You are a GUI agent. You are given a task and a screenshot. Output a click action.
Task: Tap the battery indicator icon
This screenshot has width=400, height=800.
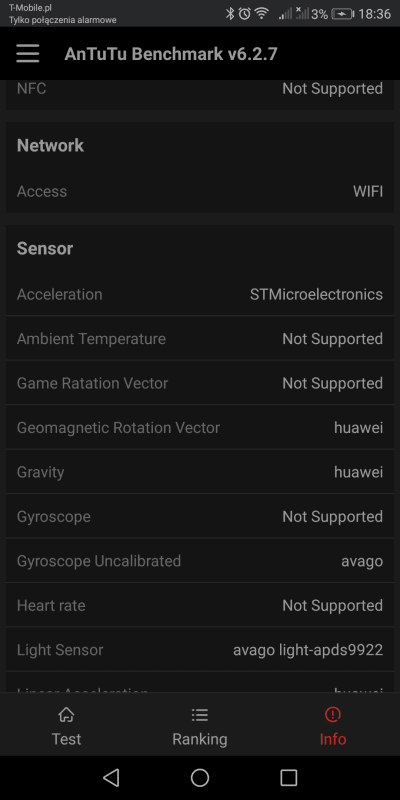coord(342,14)
